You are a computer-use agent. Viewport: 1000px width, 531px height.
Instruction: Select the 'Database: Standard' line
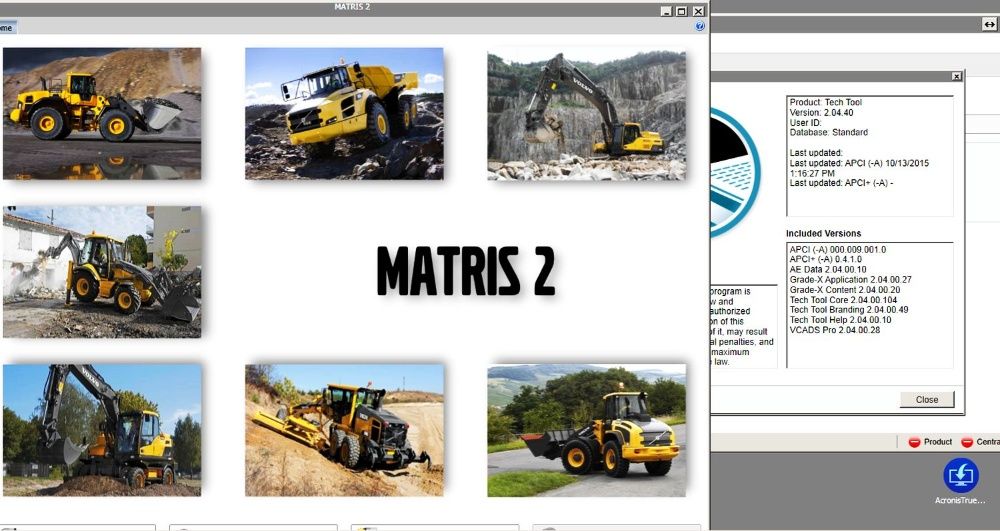click(x=828, y=133)
